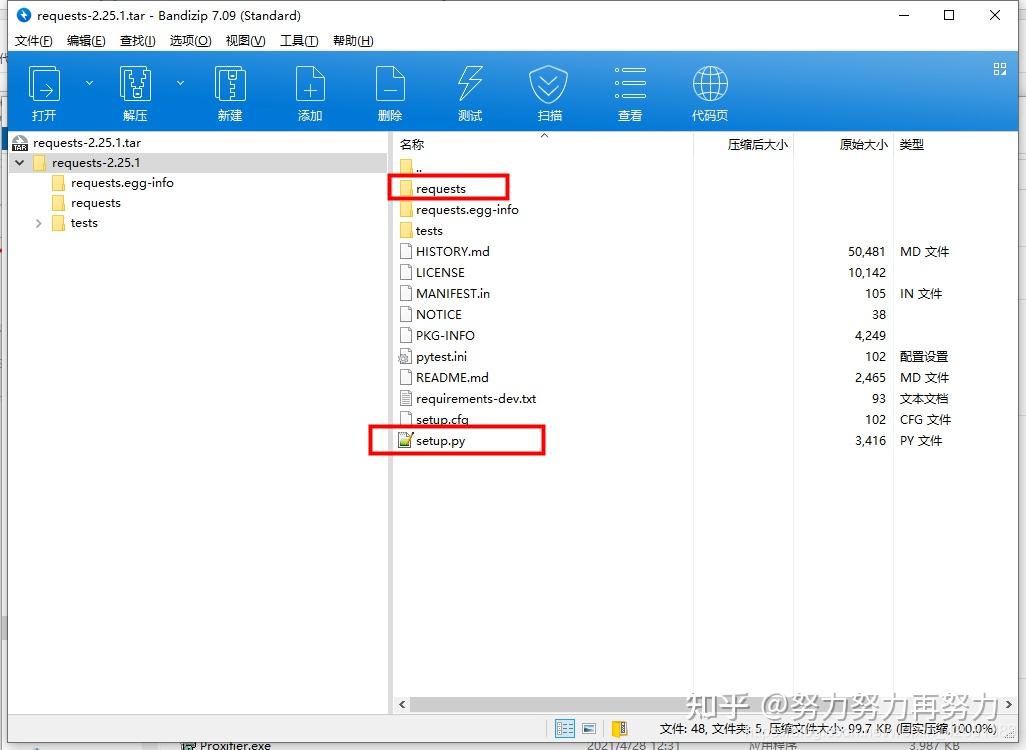Image resolution: width=1026 pixels, height=750 pixels.
Task: Switch to thumbnail view icon in status bar
Action: click(589, 728)
